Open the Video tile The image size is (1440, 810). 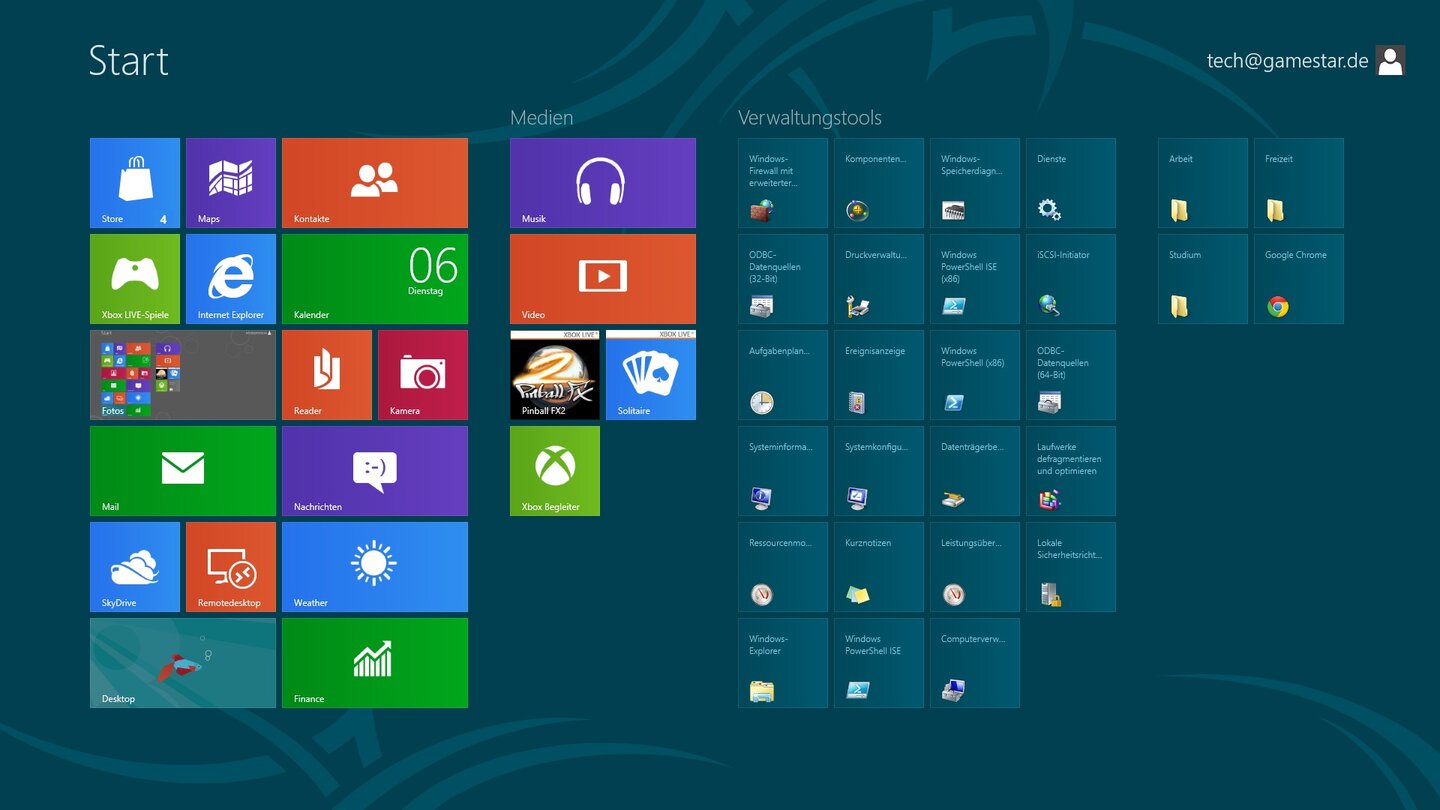603,279
